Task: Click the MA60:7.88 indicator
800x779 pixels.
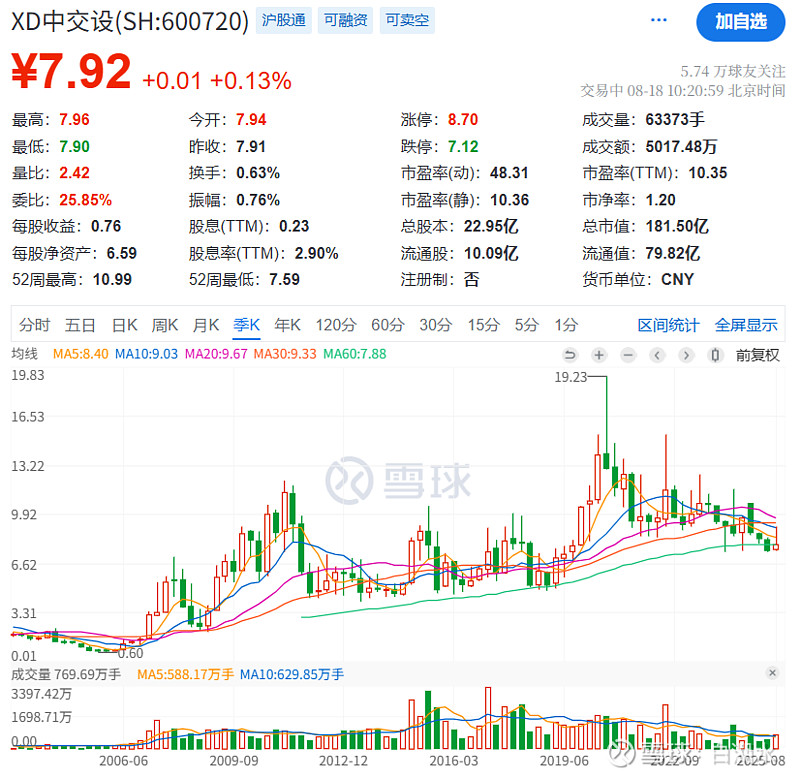Action: click(355, 354)
